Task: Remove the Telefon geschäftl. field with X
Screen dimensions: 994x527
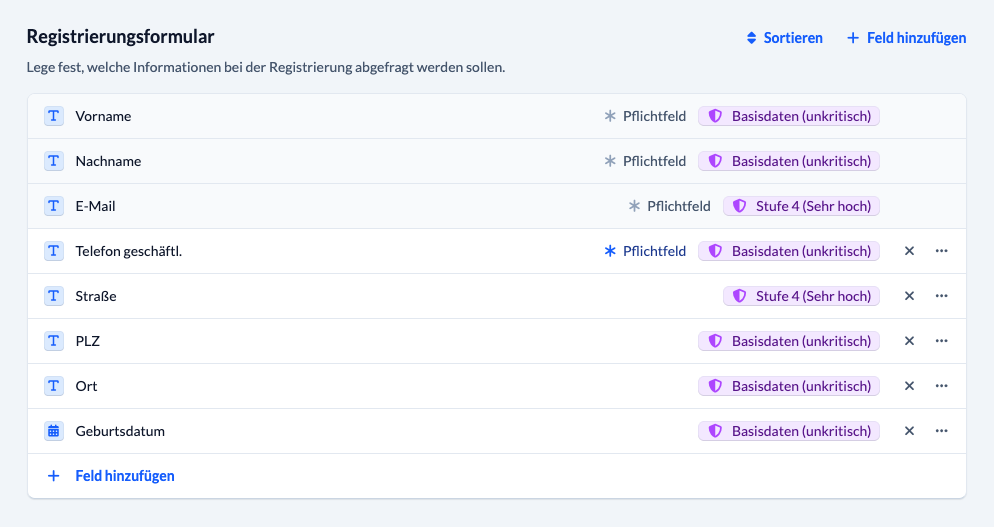Action: pos(909,251)
